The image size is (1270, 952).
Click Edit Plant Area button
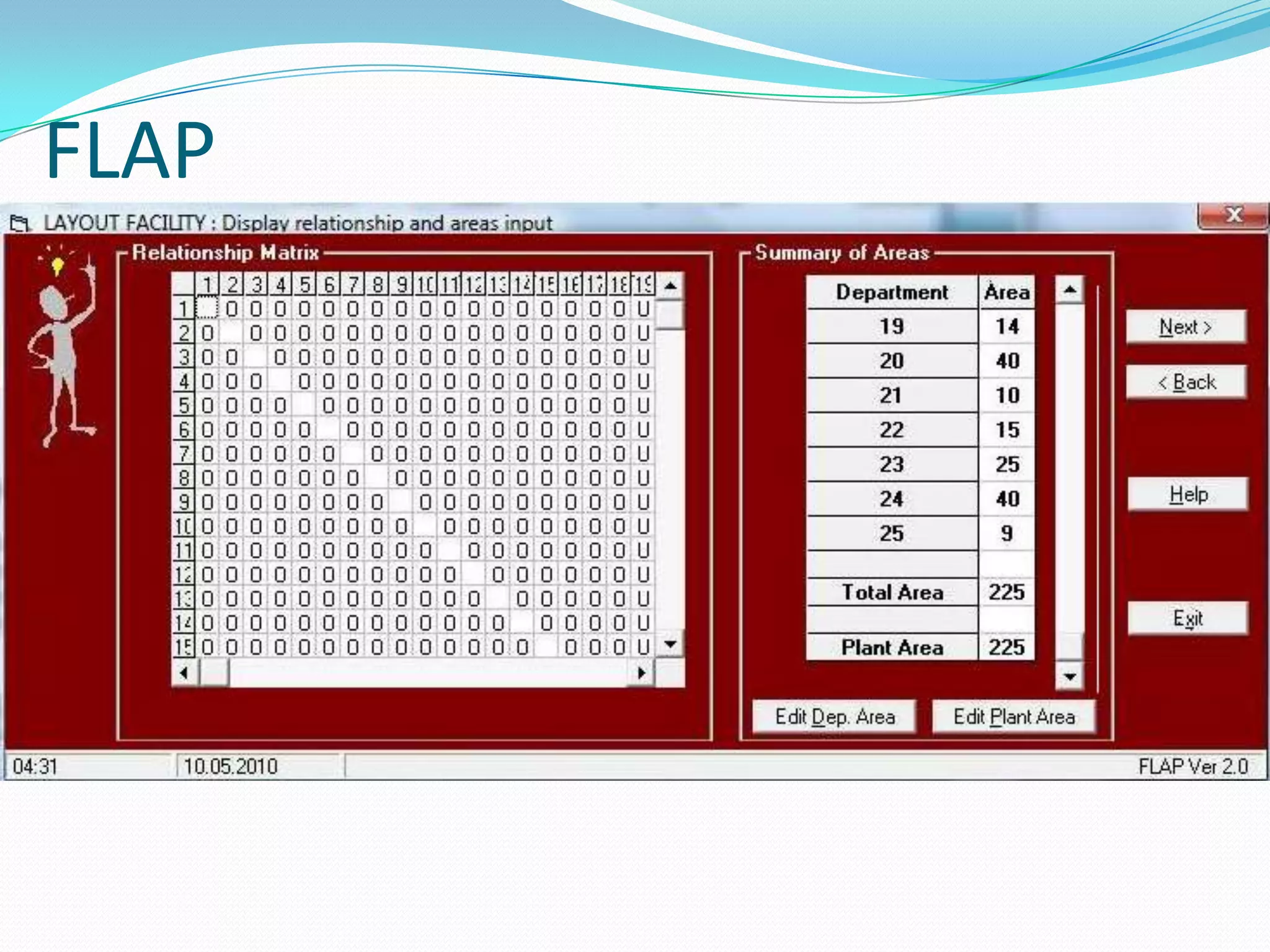[1014, 717]
